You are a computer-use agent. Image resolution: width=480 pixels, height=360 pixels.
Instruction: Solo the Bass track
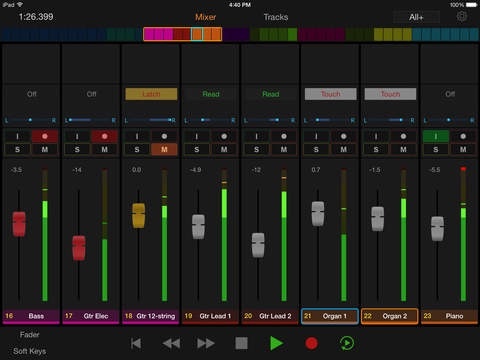coord(17,149)
